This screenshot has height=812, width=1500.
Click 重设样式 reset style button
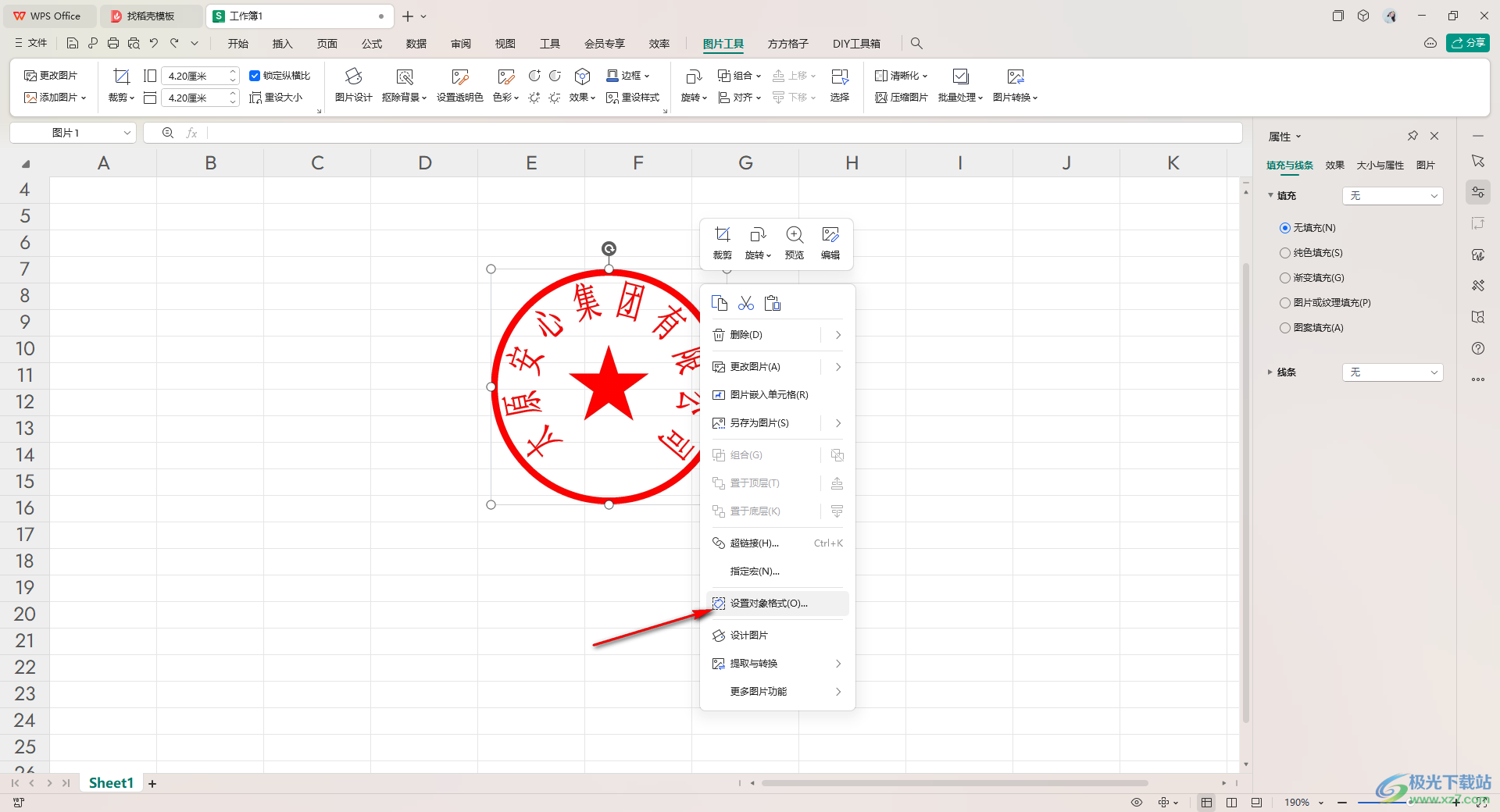coord(633,98)
